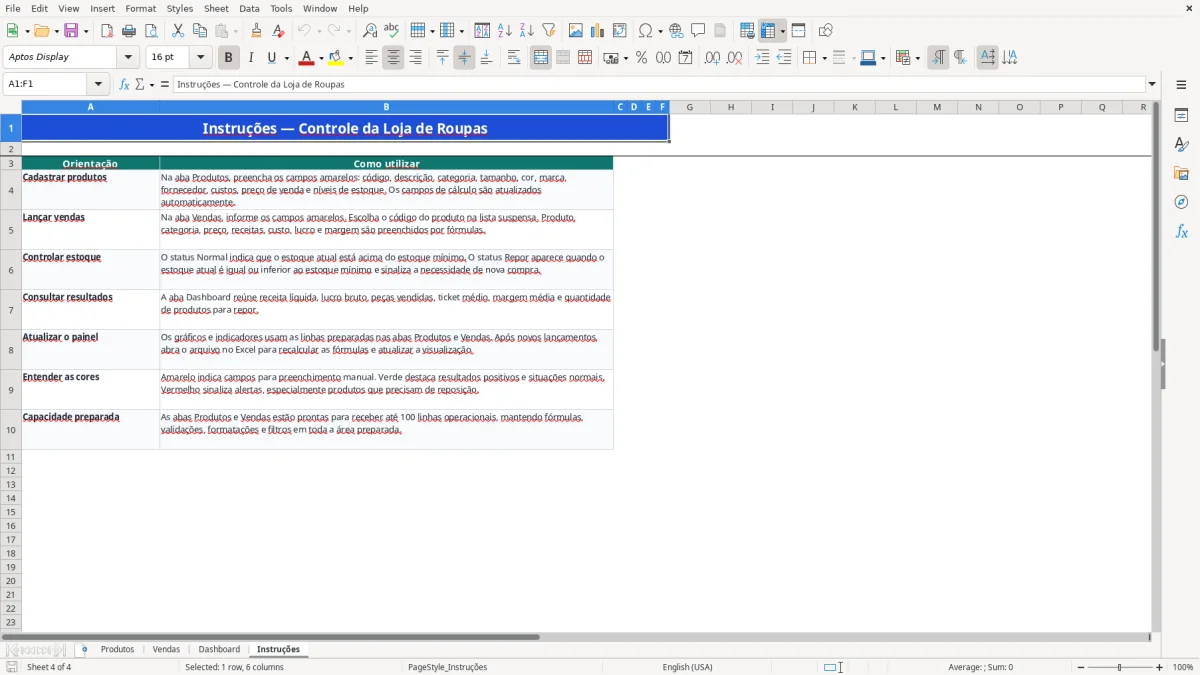Image resolution: width=1200 pixels, height=675 pixels.
Task: Insert hyperlink icon
Action: pyautogui.click(x=676, y=31)
